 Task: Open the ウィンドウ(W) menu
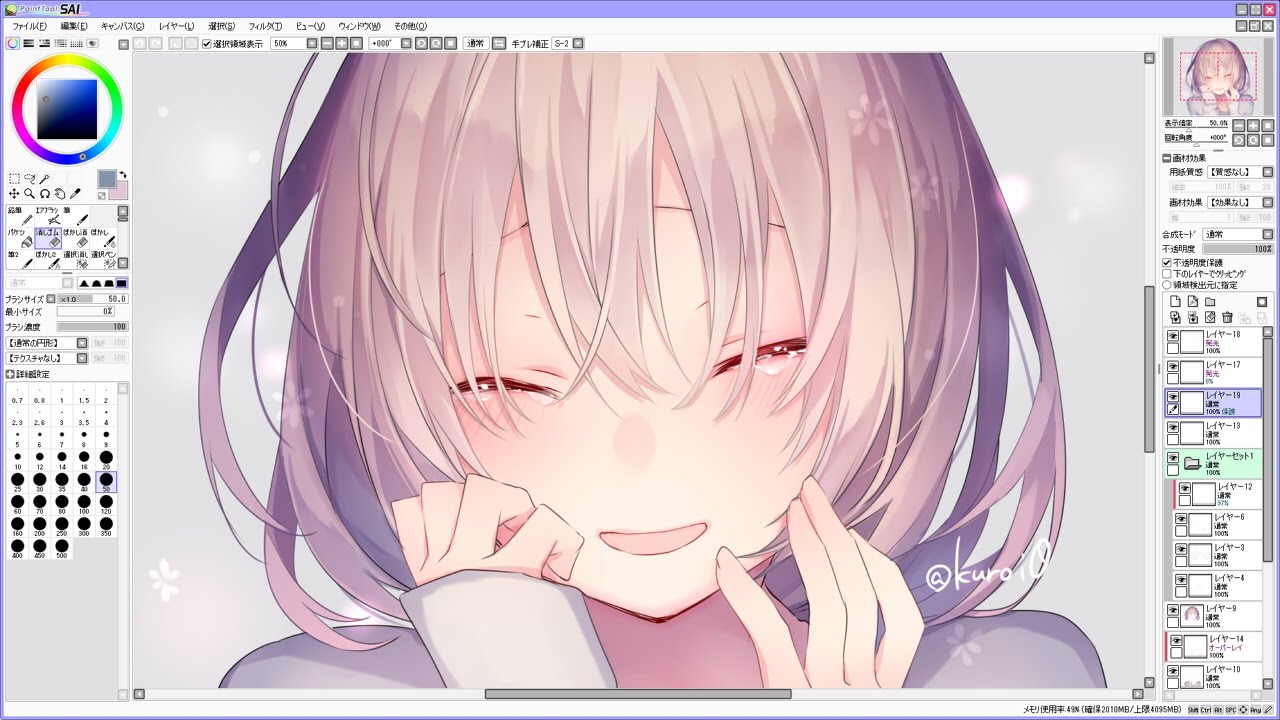[359, 26]
